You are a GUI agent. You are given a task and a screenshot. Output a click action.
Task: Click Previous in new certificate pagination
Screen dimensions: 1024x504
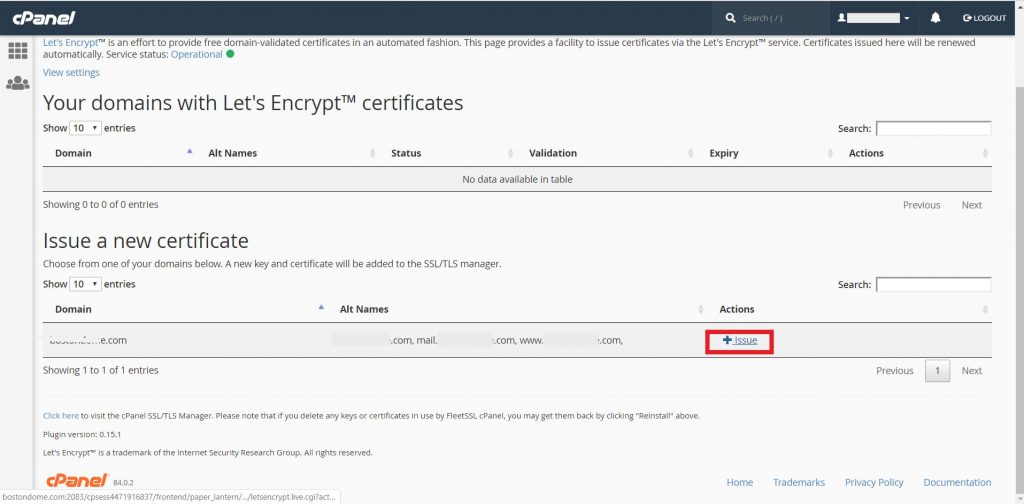click(894, 371)
